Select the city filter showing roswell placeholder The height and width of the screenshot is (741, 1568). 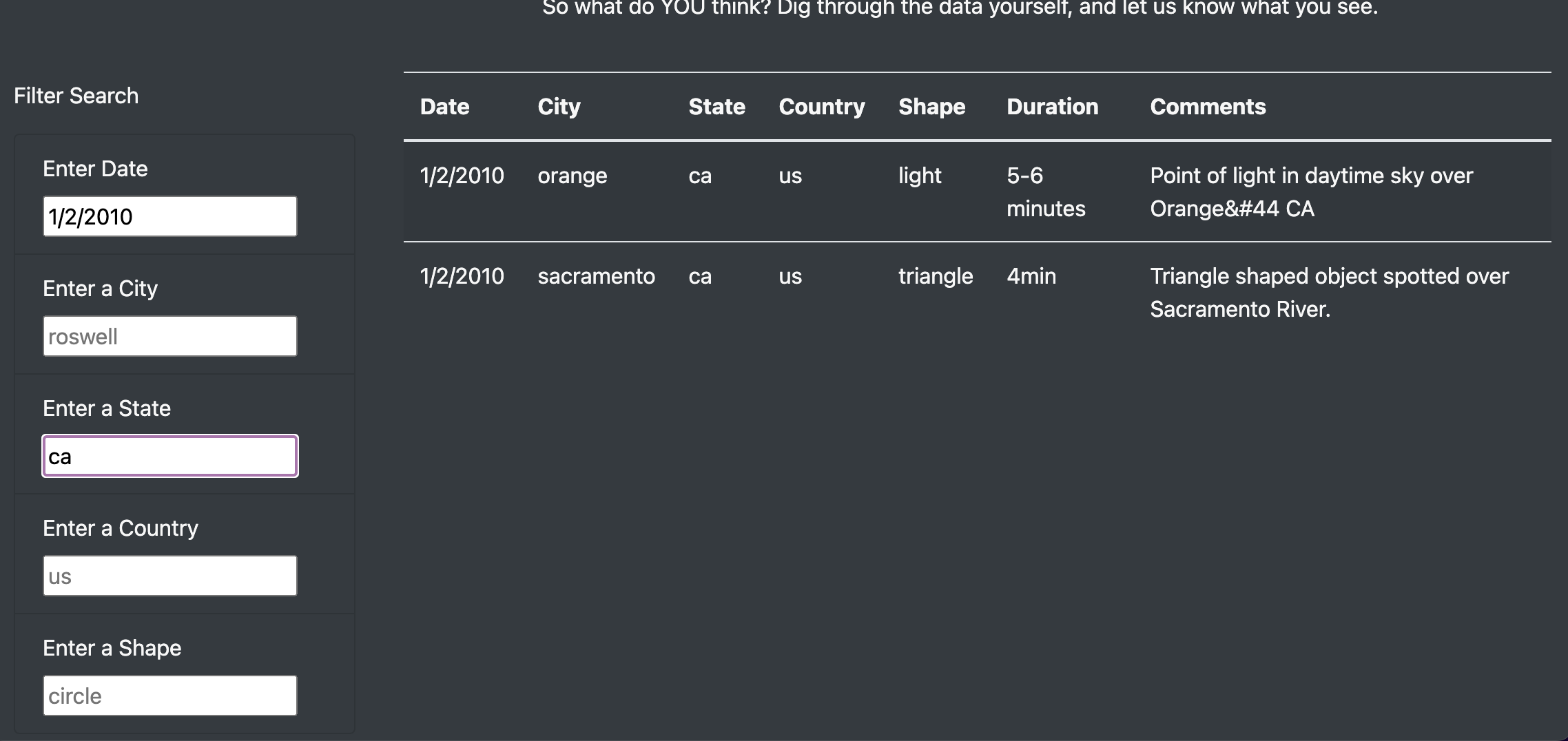point(169,335)
